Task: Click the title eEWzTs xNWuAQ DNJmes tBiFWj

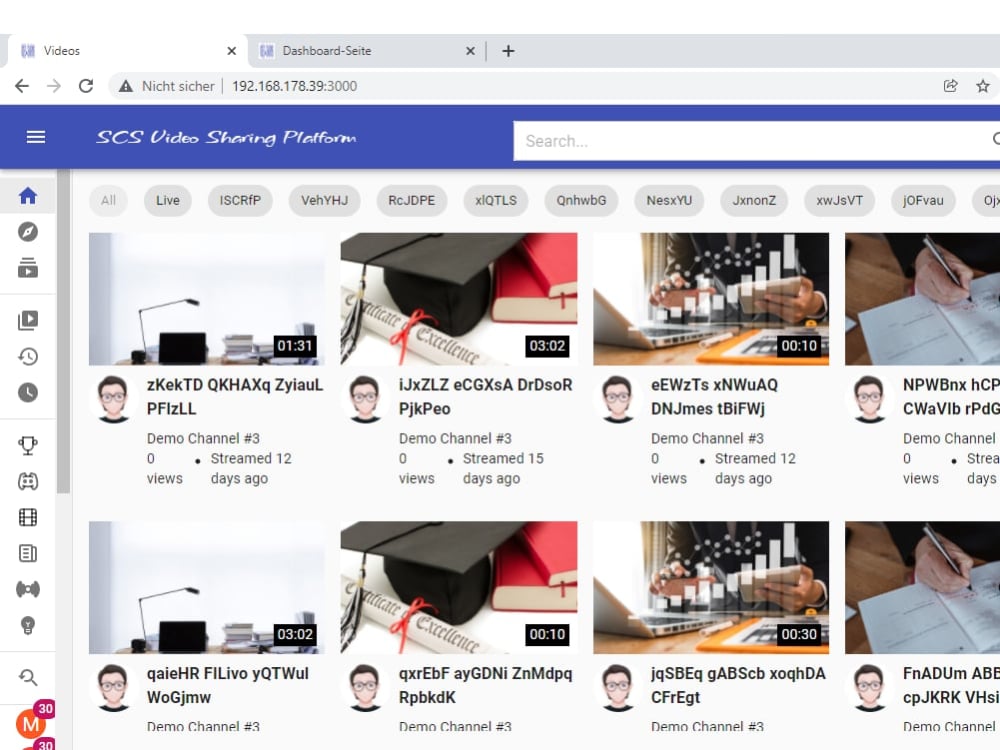Action: pyautogui.click(x=714, y=397)
